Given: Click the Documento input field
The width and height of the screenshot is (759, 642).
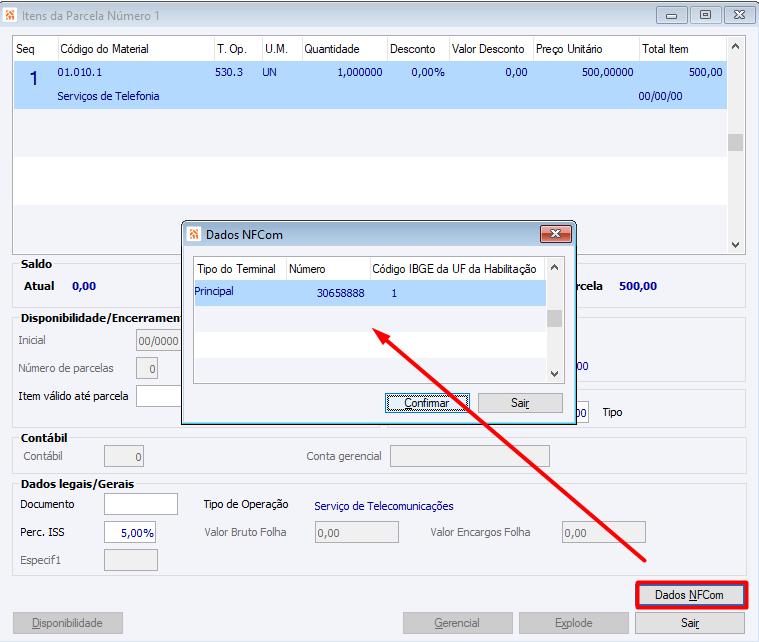Looking at the screenshot, I should pyautogui.click(x=141, y=504).
